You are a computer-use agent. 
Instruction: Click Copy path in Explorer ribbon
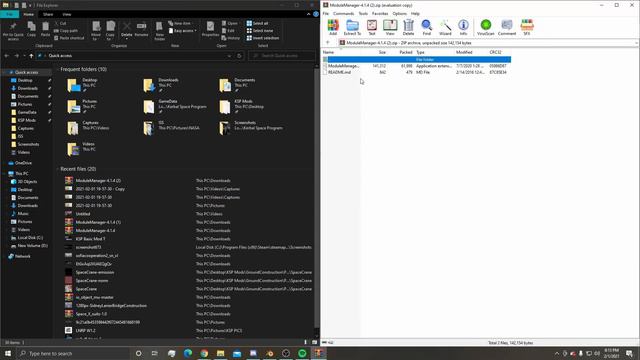[x=66, y=31]
